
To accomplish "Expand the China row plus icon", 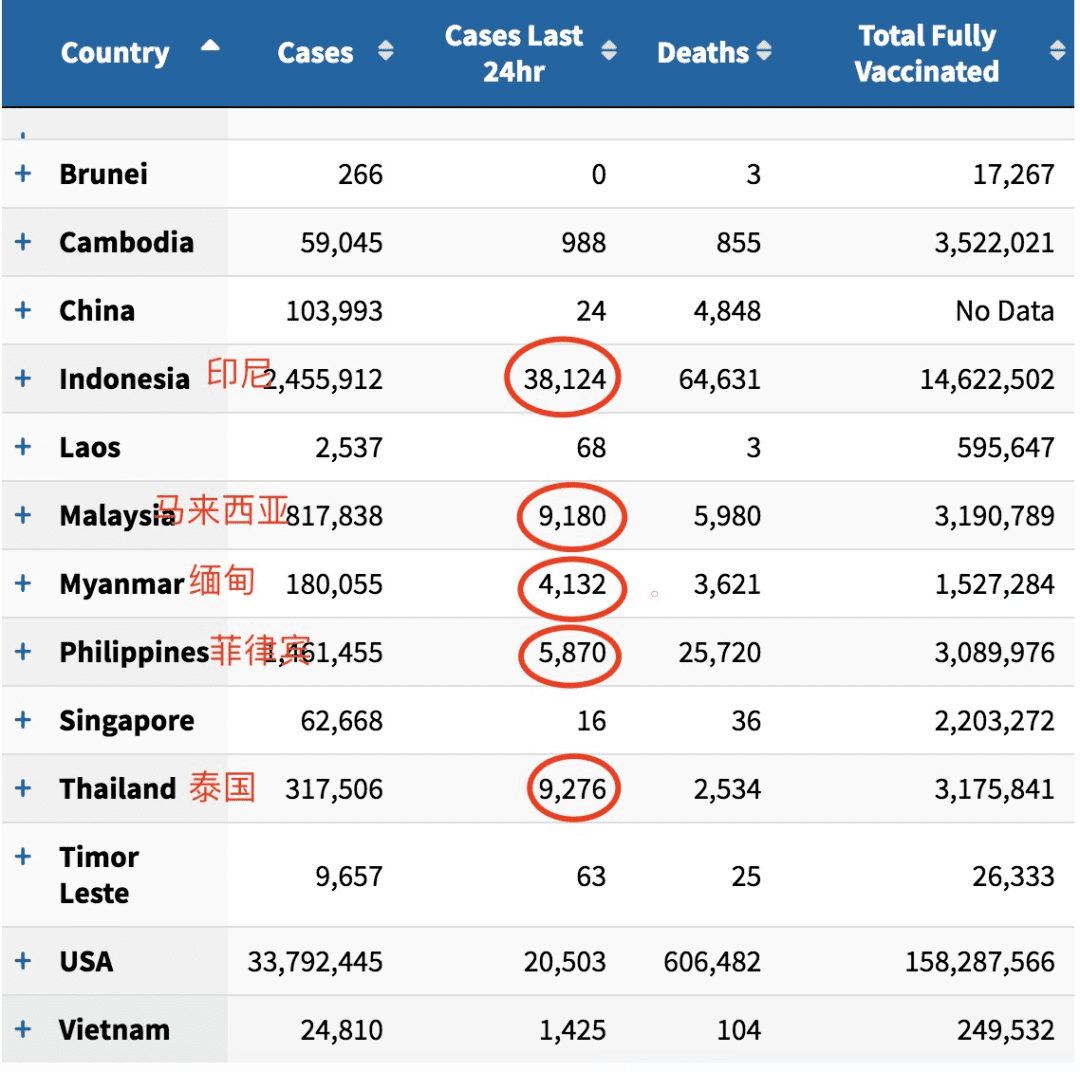I will pos(23,310).
